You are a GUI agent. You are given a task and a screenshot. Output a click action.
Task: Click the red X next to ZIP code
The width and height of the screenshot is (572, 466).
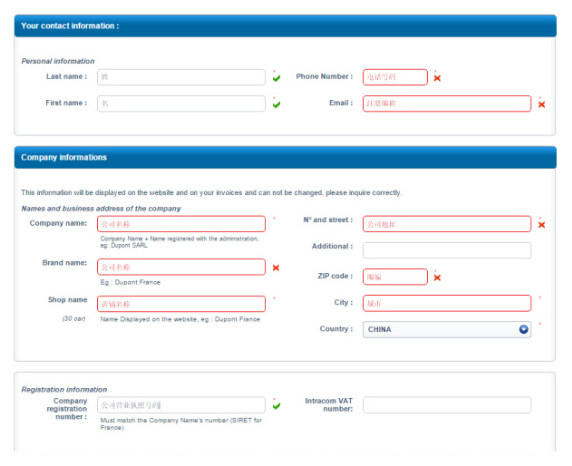click(x=437, y=277)
